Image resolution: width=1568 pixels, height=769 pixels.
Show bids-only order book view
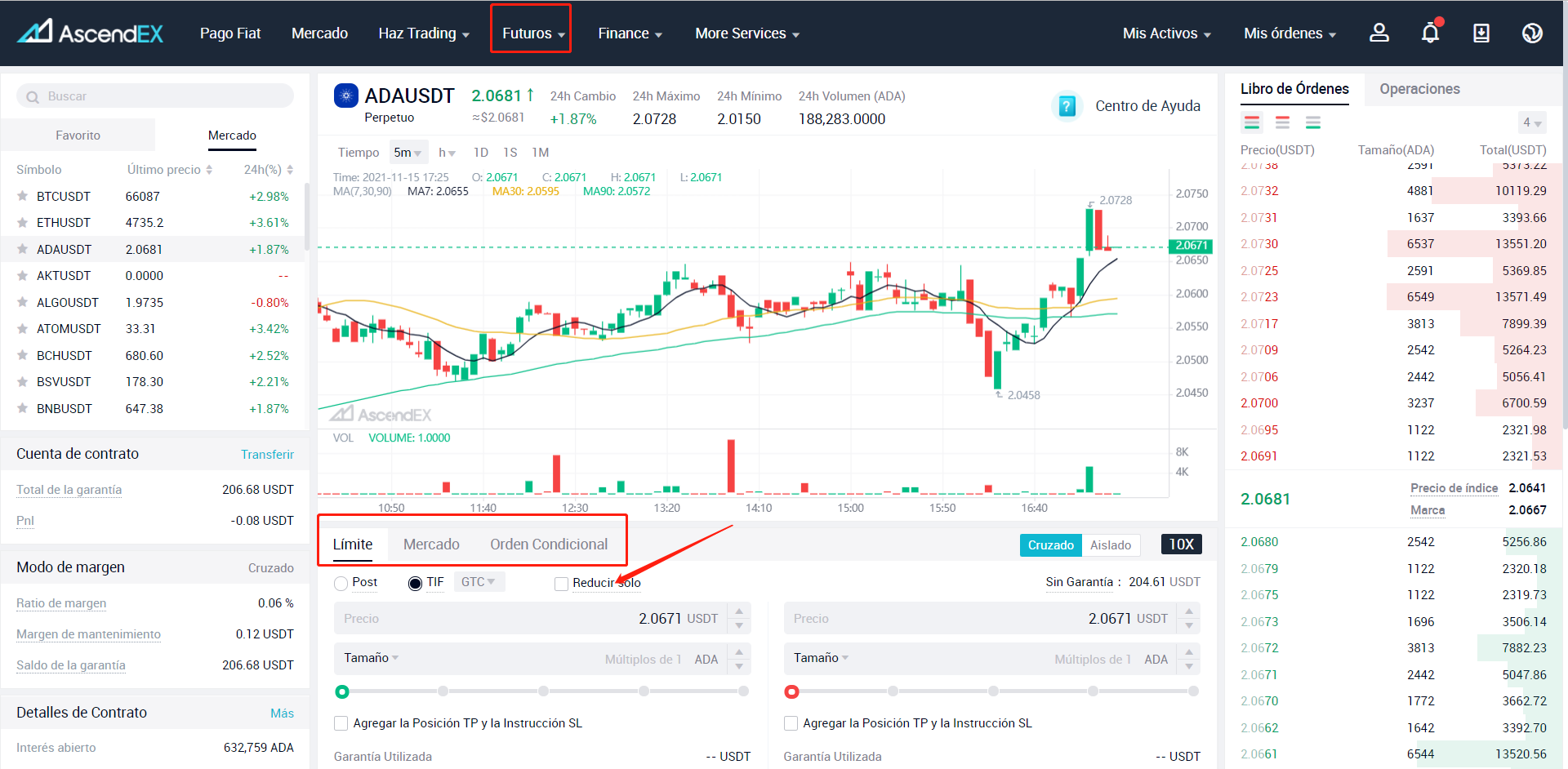click(x=1313, y=122)
